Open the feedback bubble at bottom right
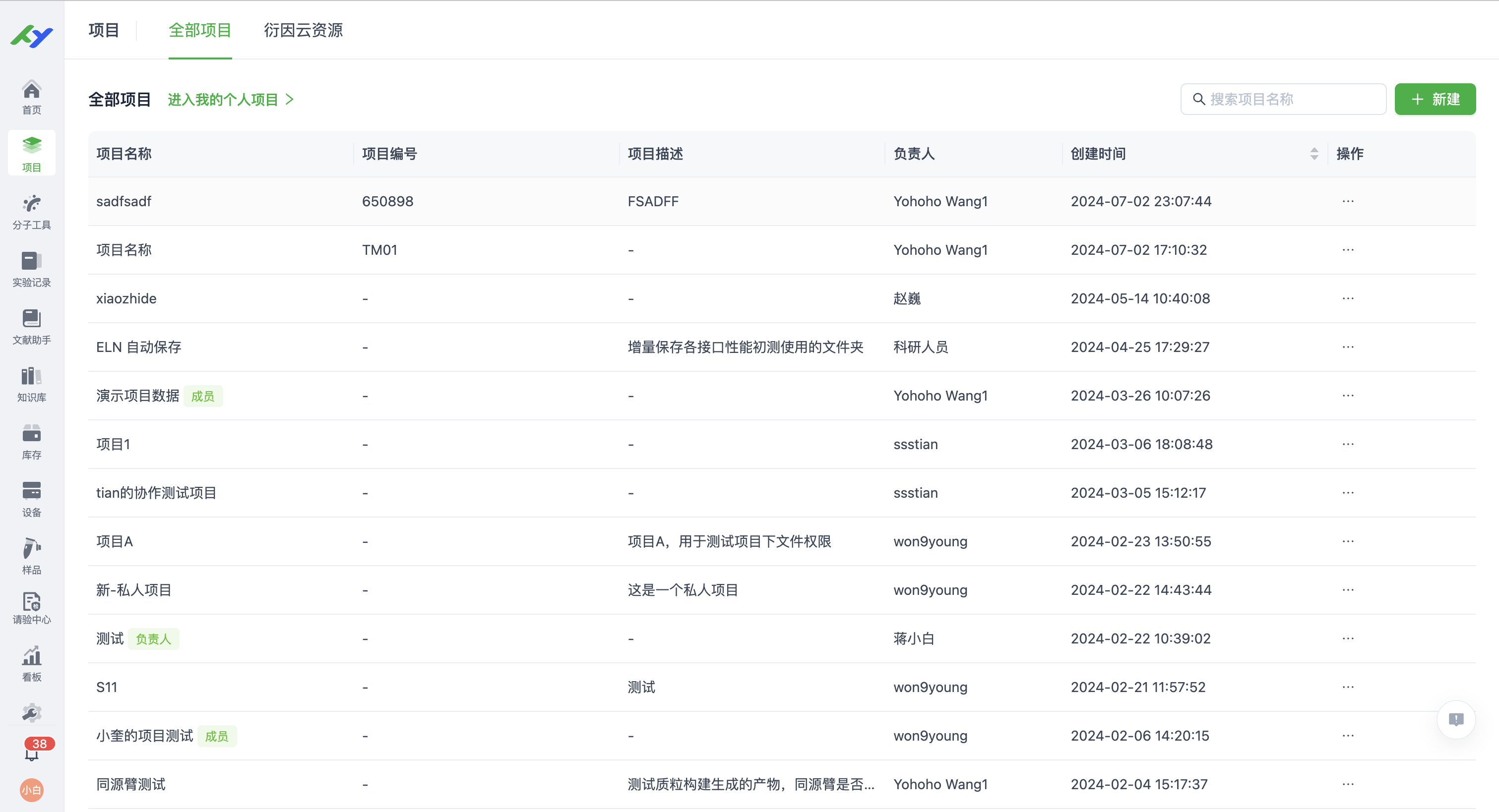 click(1456, 719)
